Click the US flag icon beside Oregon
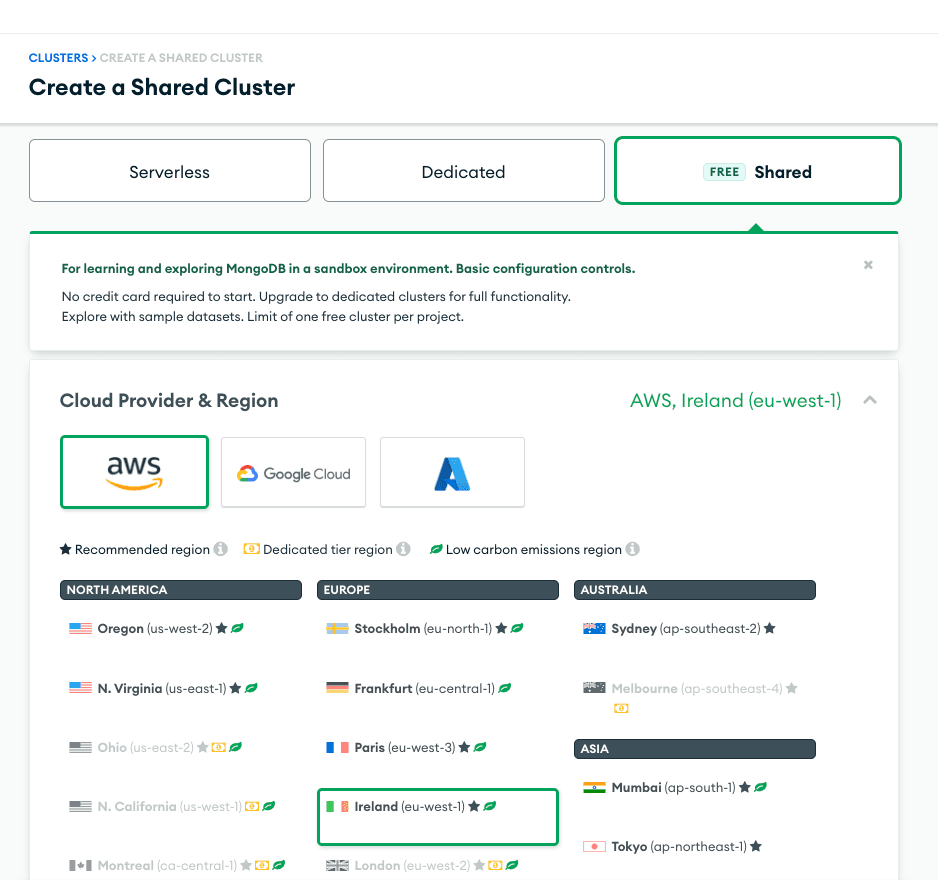Image resolution: width=938 pixels, height=880 pixels. (79, 628)
